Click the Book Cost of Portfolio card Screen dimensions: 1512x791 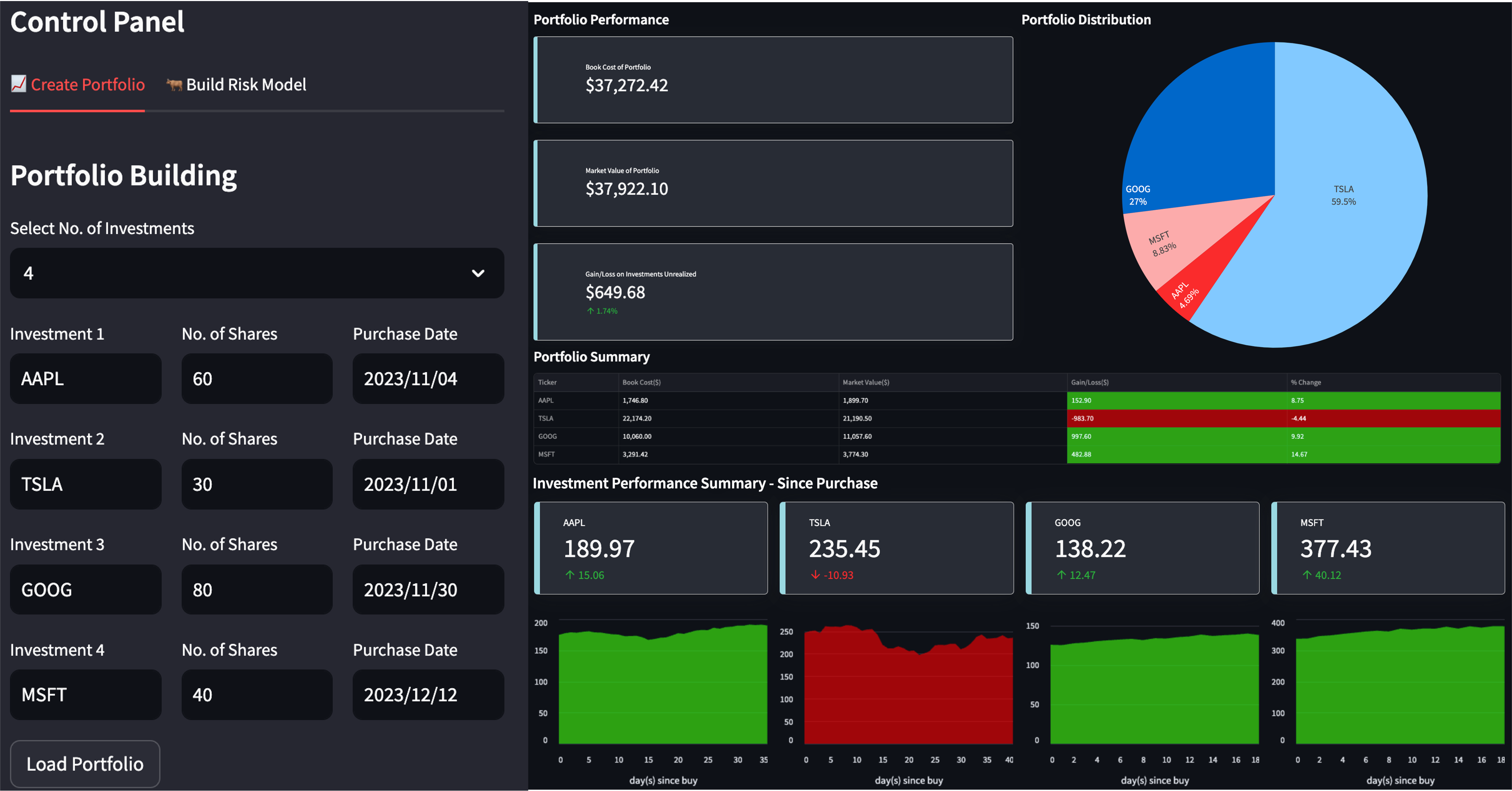[773, 80]
